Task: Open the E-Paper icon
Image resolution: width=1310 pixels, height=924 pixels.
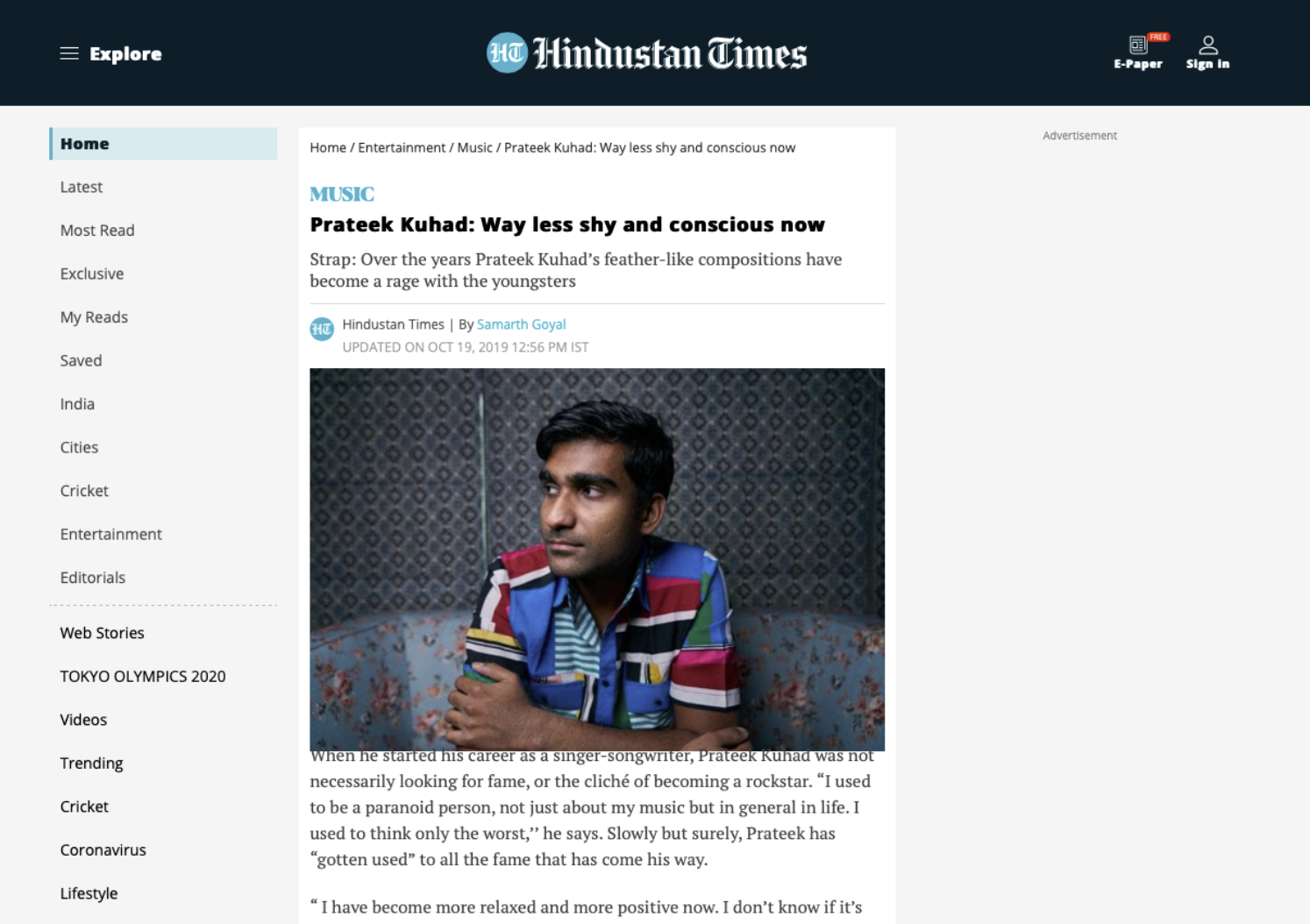Action: click(x=1138, y=46)
